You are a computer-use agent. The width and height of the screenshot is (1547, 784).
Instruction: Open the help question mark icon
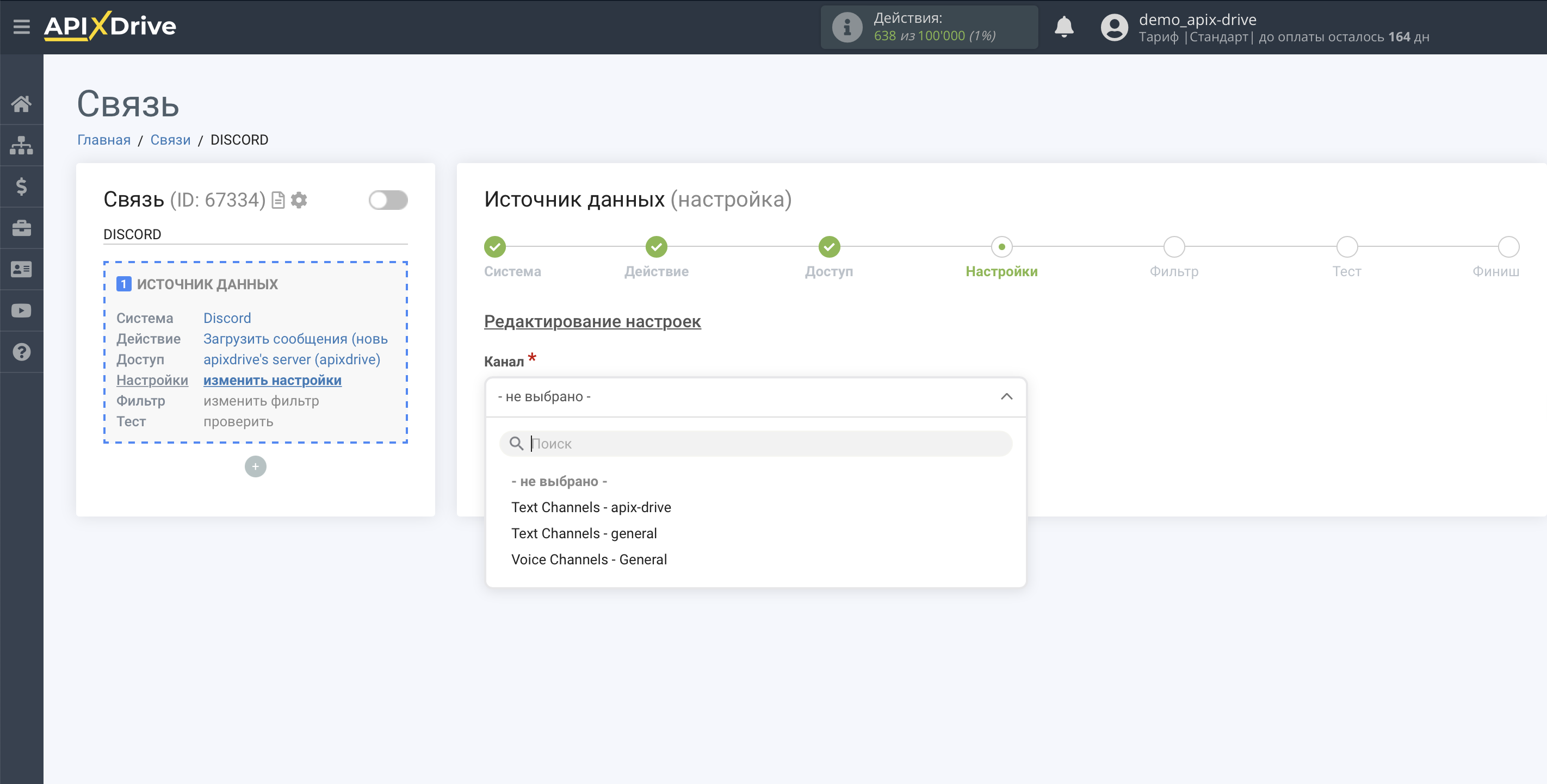[x=22, y=352]
